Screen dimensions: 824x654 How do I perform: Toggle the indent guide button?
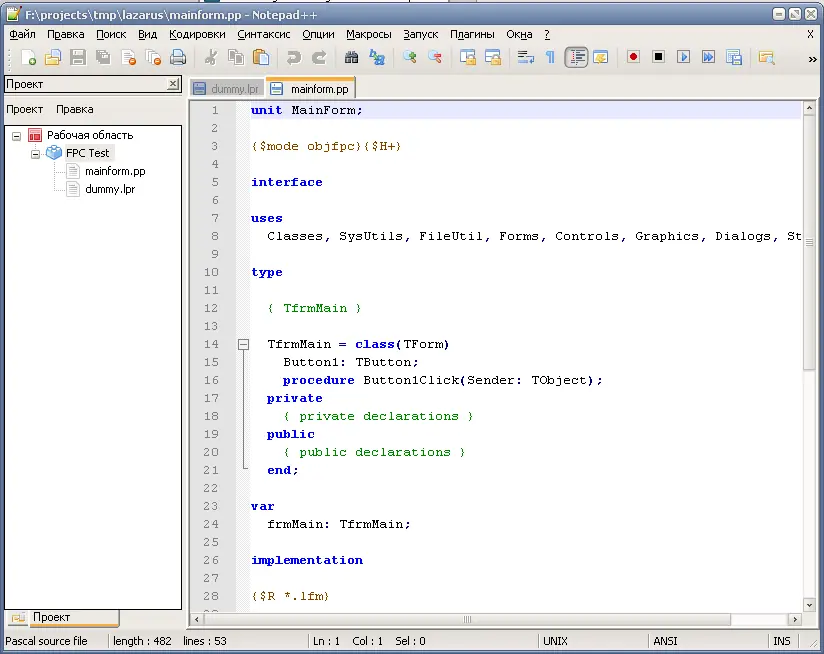(576, 57)
